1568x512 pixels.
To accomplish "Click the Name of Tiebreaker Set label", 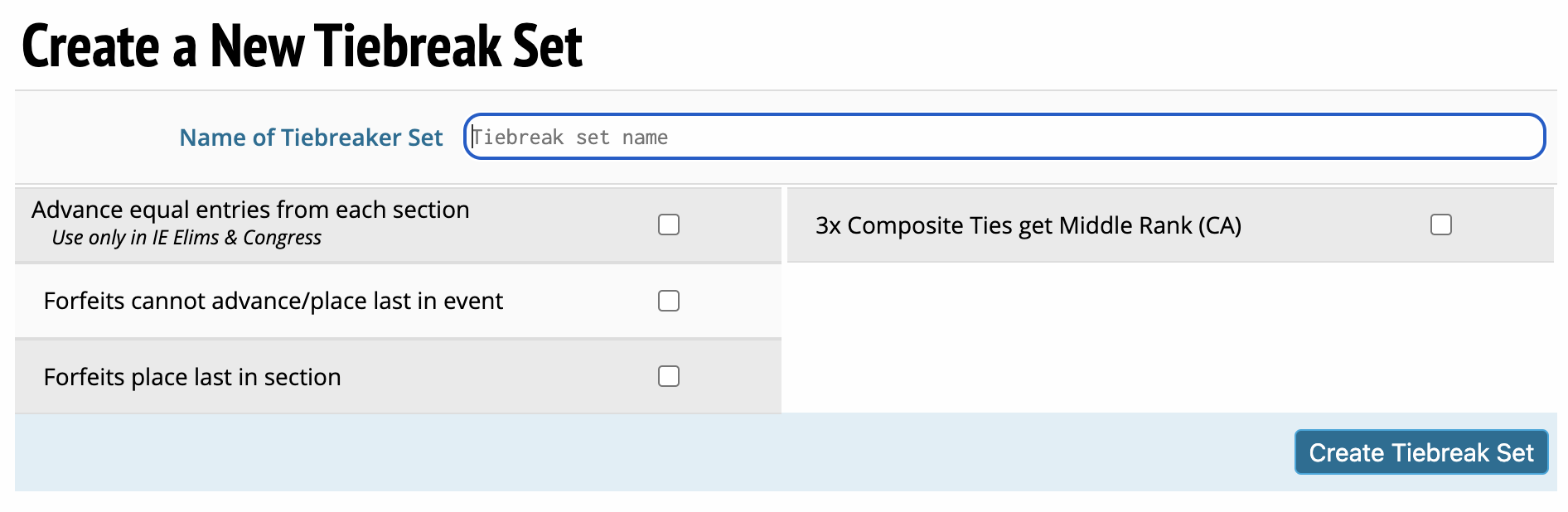I will point(311,138).
